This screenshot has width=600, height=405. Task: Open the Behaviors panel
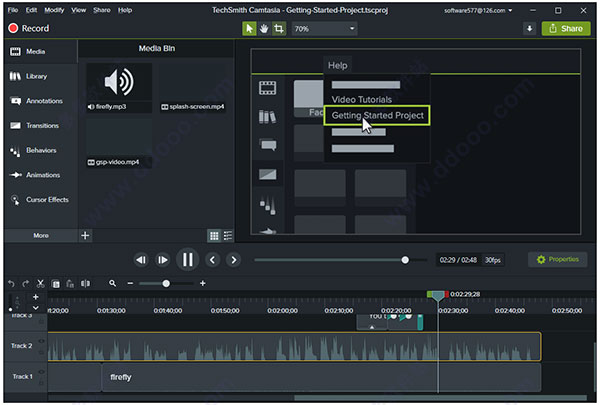(41, 150)
